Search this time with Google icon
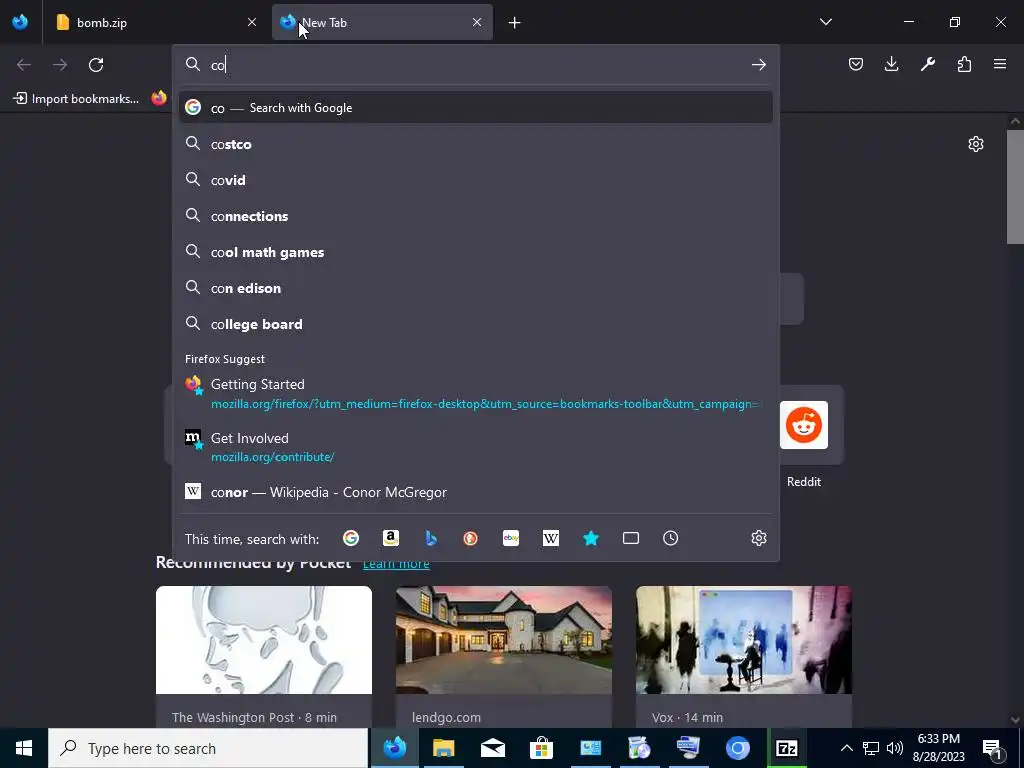The height and width of the screenshot is (768, 1024). click(351, 538)
